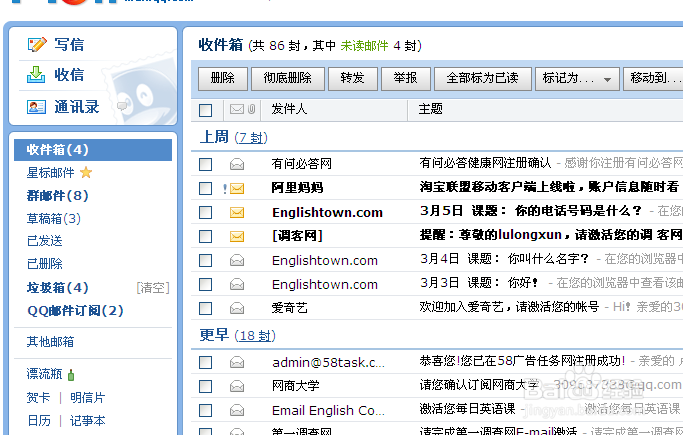Open the 贺卡 link
683x435 pixels.
click(38, 398)
